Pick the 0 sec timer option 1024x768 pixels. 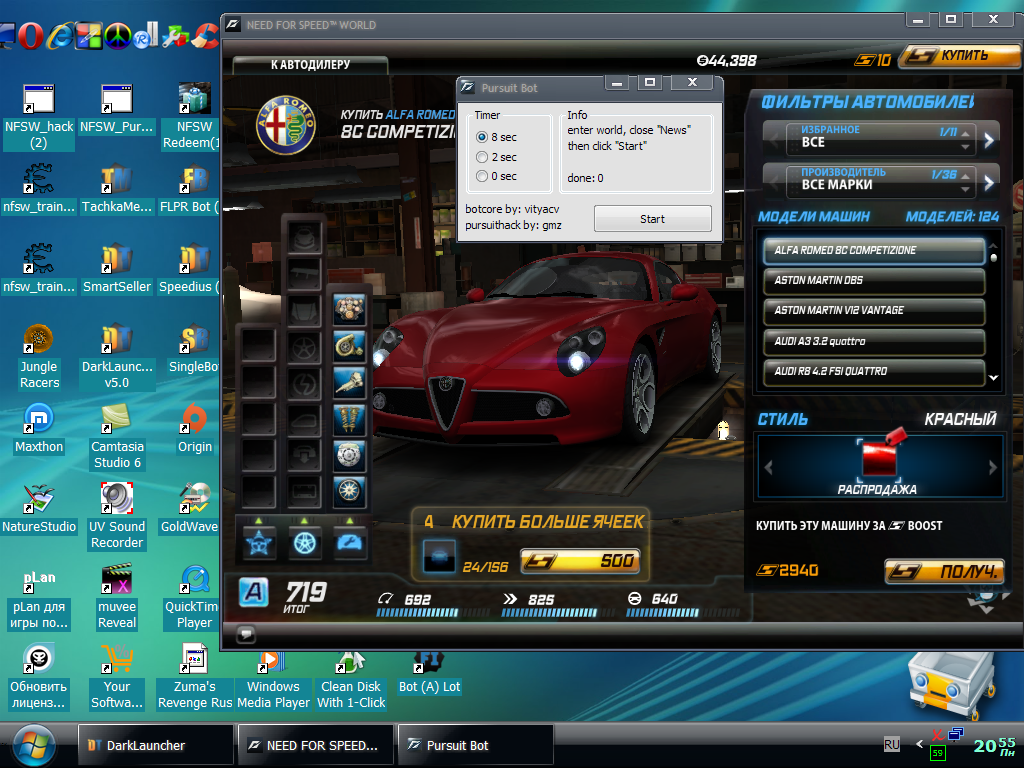pyautogui.click(x=482, y=176)
